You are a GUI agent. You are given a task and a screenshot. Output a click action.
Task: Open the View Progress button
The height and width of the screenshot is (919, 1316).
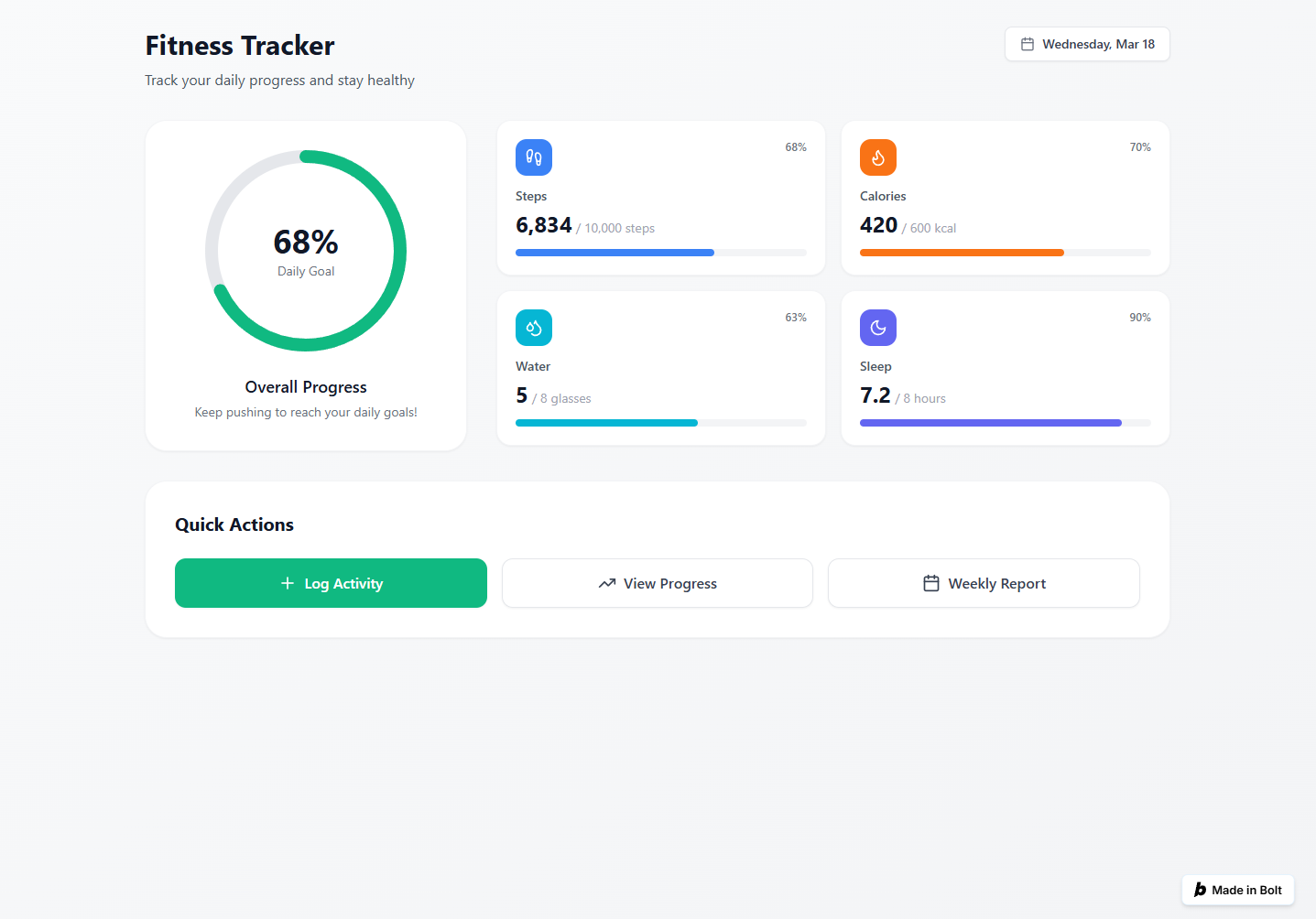tap(658, 583)
